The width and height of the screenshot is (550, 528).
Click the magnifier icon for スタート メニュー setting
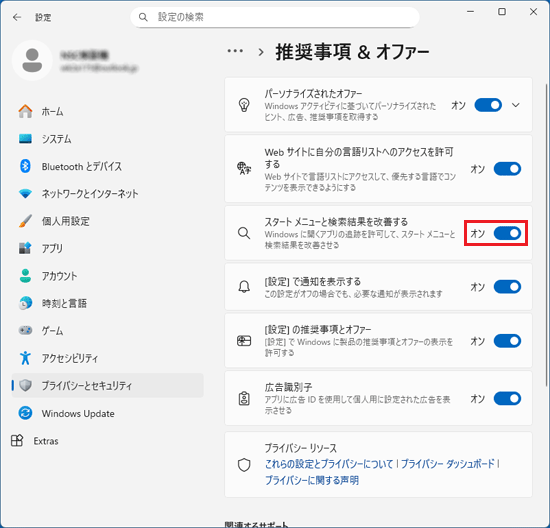coord(244,233)
